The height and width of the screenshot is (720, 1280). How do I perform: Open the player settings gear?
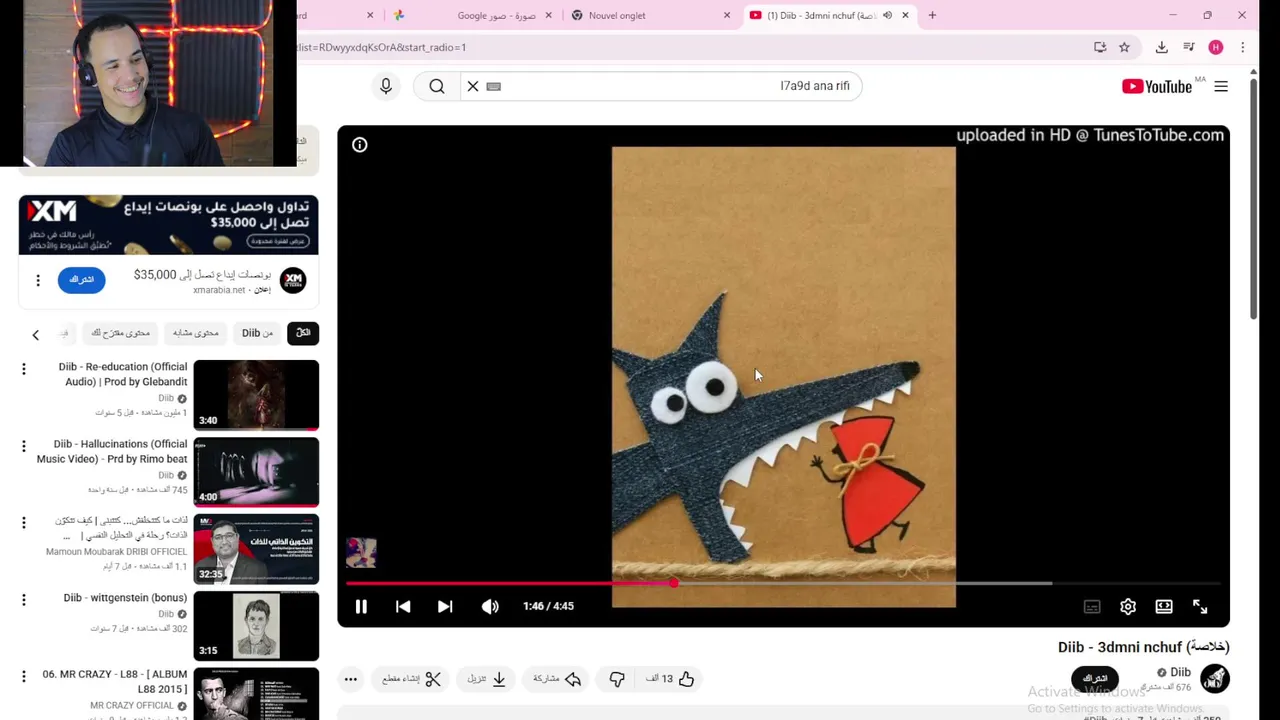(x=1128, y=606)
